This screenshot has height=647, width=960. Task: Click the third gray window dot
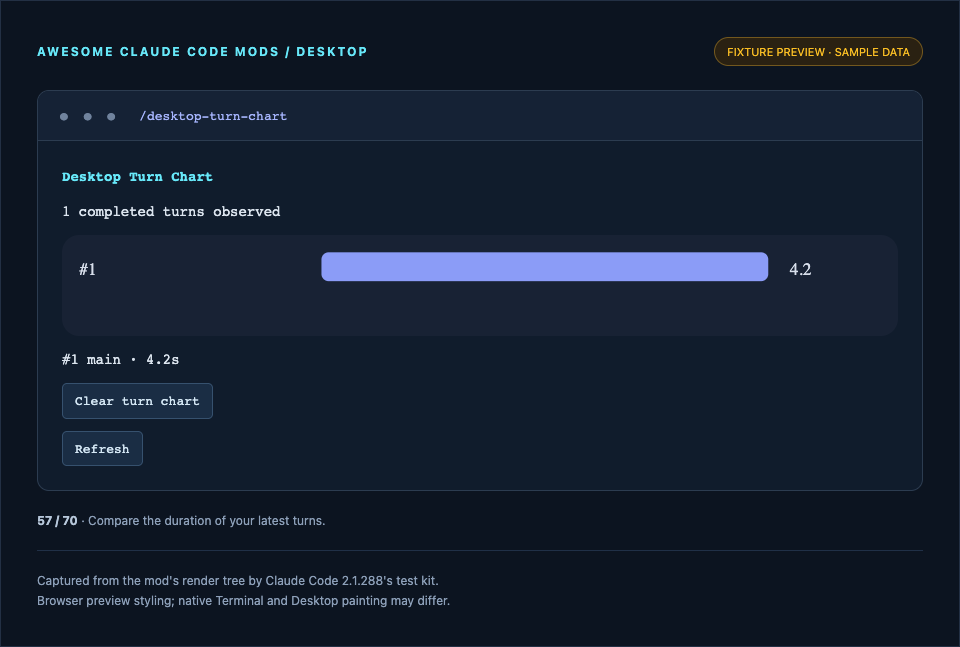111,116
